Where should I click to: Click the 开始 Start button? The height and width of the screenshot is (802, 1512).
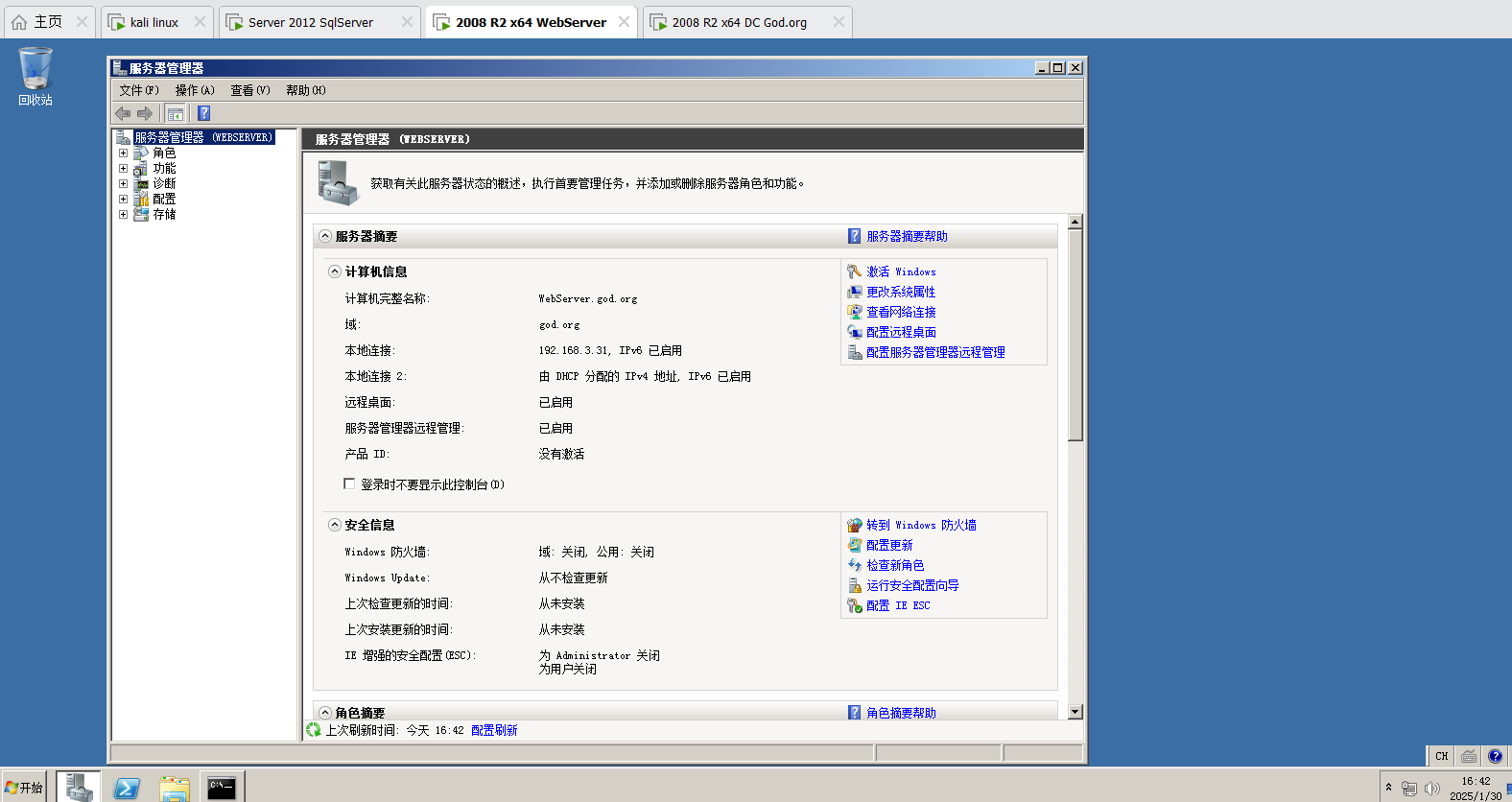(x=24, y=788)
